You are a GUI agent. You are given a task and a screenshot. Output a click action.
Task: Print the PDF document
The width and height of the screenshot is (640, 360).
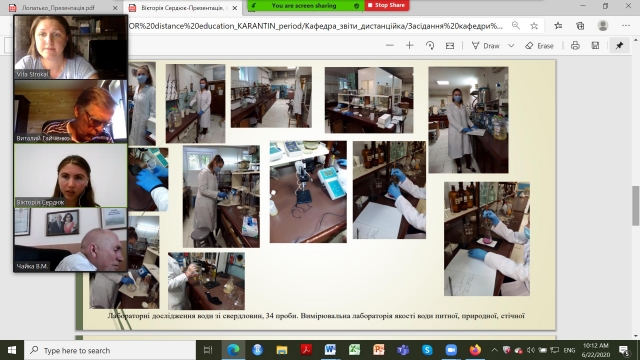coord(575,46)
